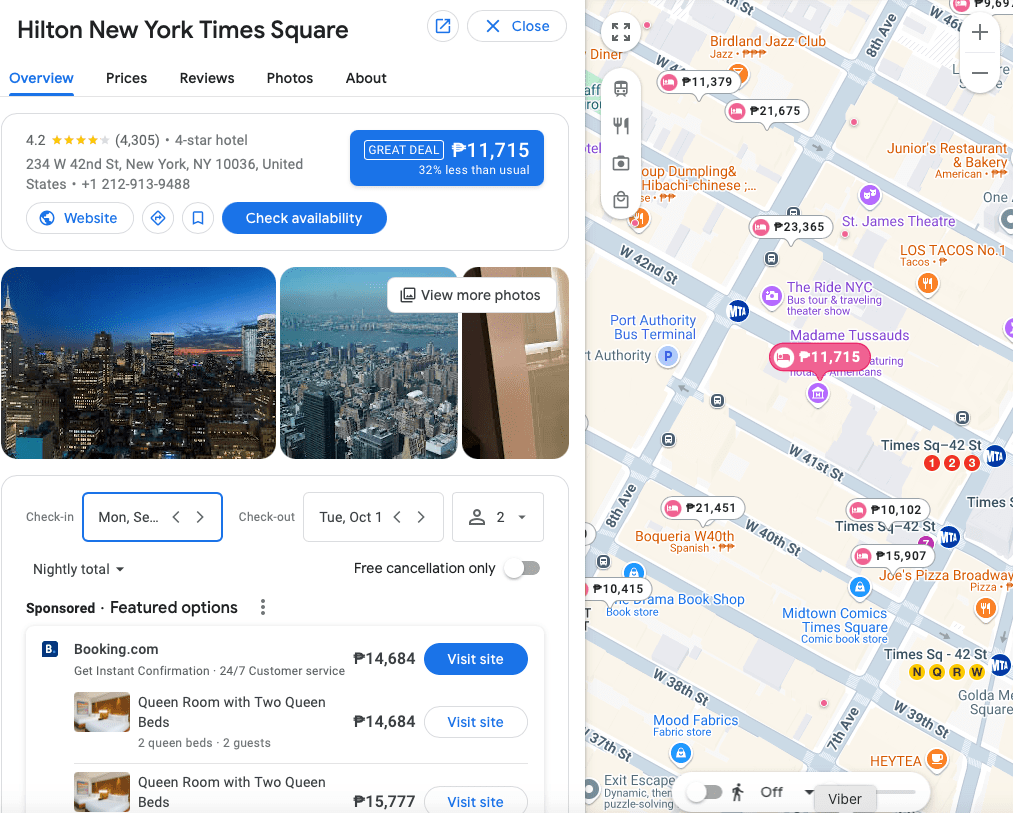The height and width of the screenshot is (813, 1013).
Task: Visit site for ₱15,777 Queen Room
Action: [476, 801]
